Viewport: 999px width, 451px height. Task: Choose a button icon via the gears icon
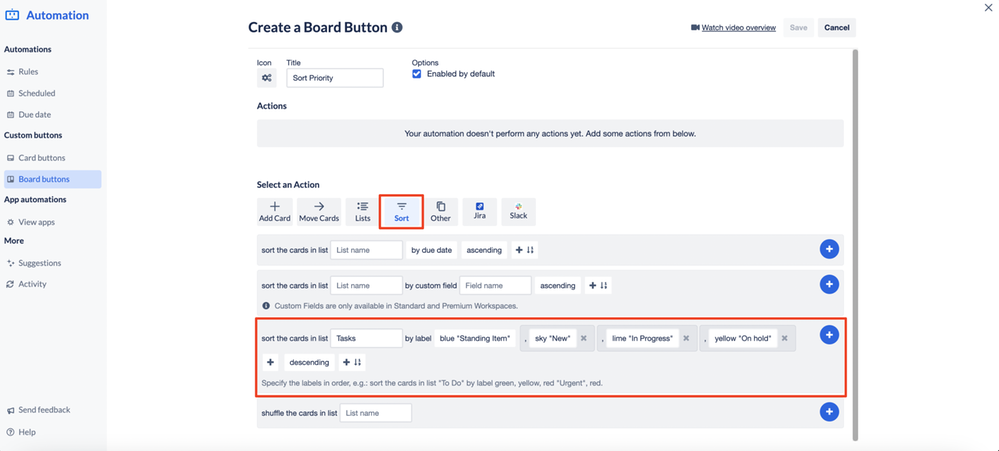pos(267,78)
